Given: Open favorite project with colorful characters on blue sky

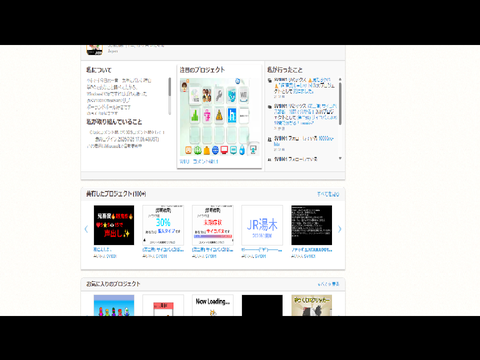Looking at the screenshot, I should 114,305.
